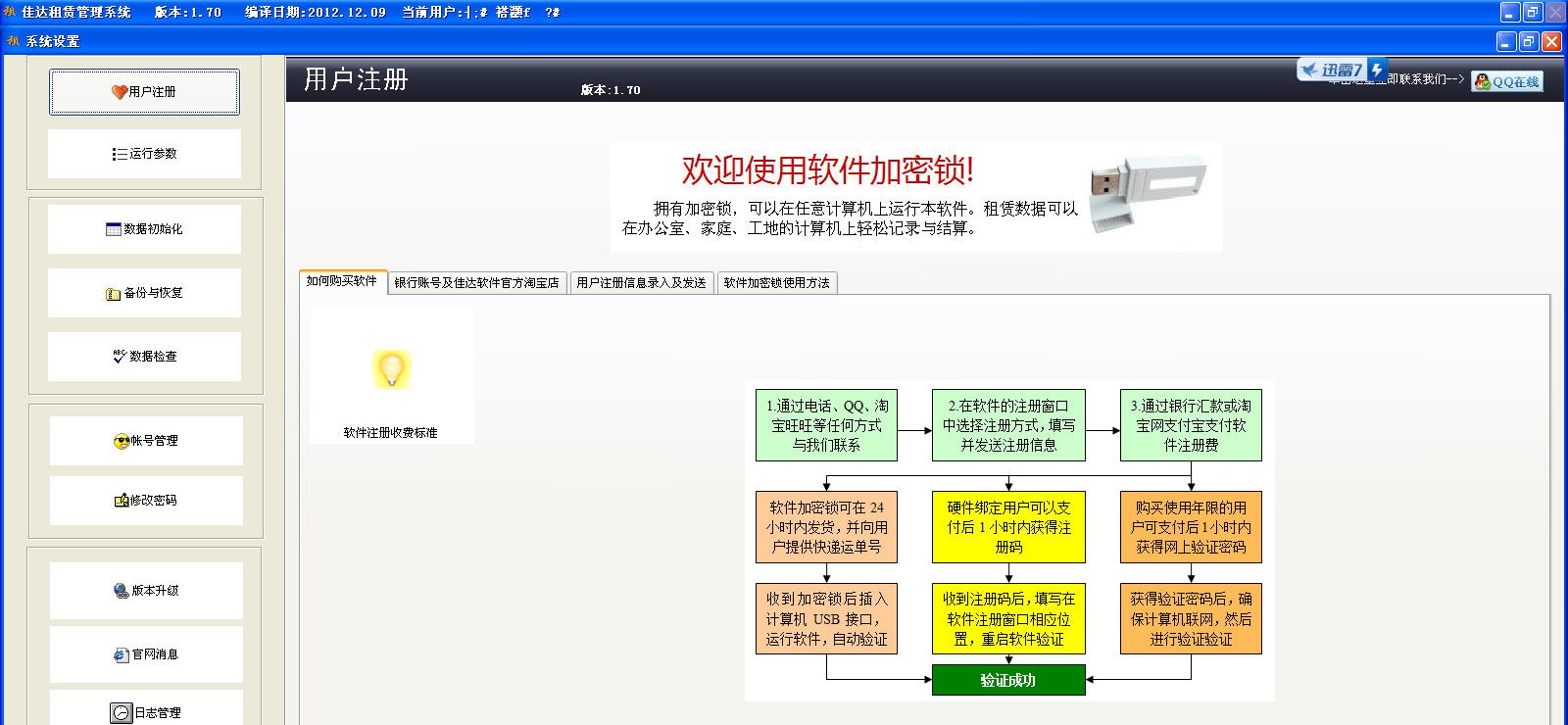Switch to 银行账号及佳达软件官方淘宝店 tab
This screenshot has width=1568, height=725.
click(x=477, y=283)
